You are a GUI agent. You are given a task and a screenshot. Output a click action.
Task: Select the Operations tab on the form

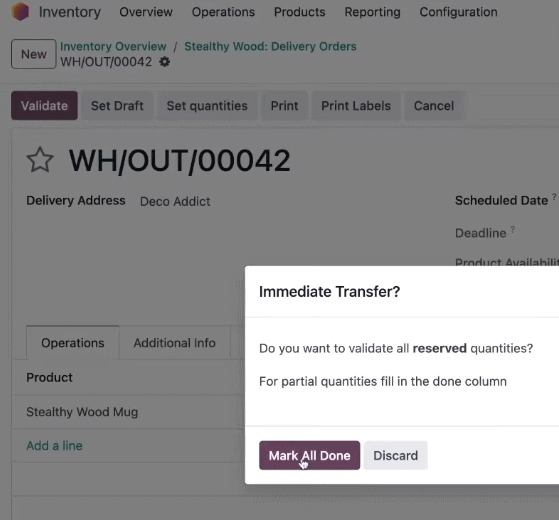(73, 343)
